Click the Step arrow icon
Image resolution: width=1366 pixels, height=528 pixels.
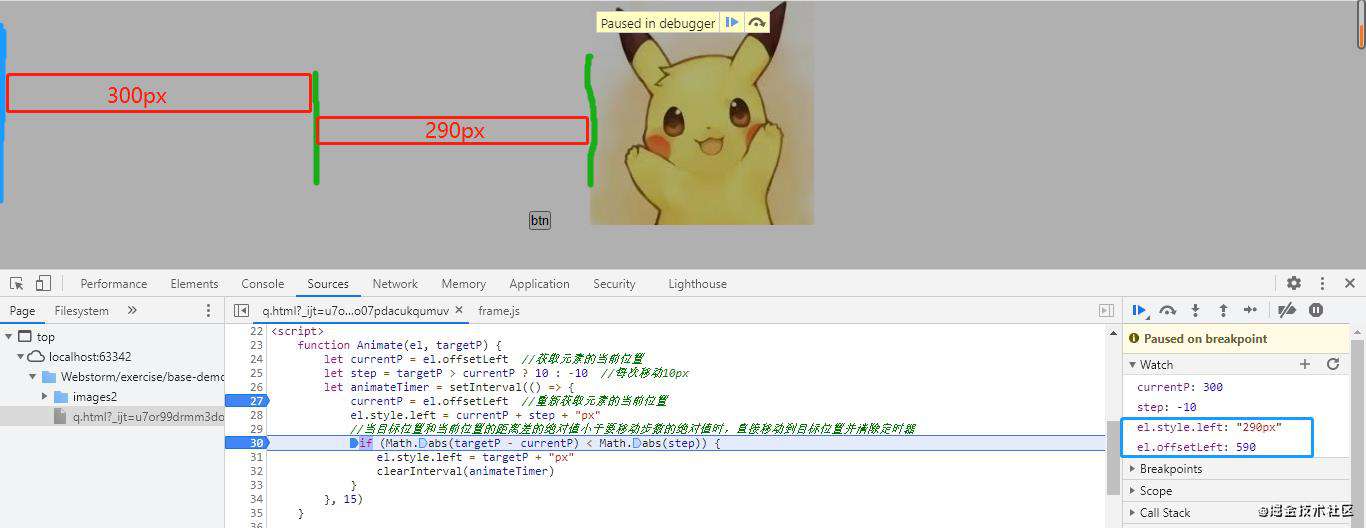[x=1250, y=311]
